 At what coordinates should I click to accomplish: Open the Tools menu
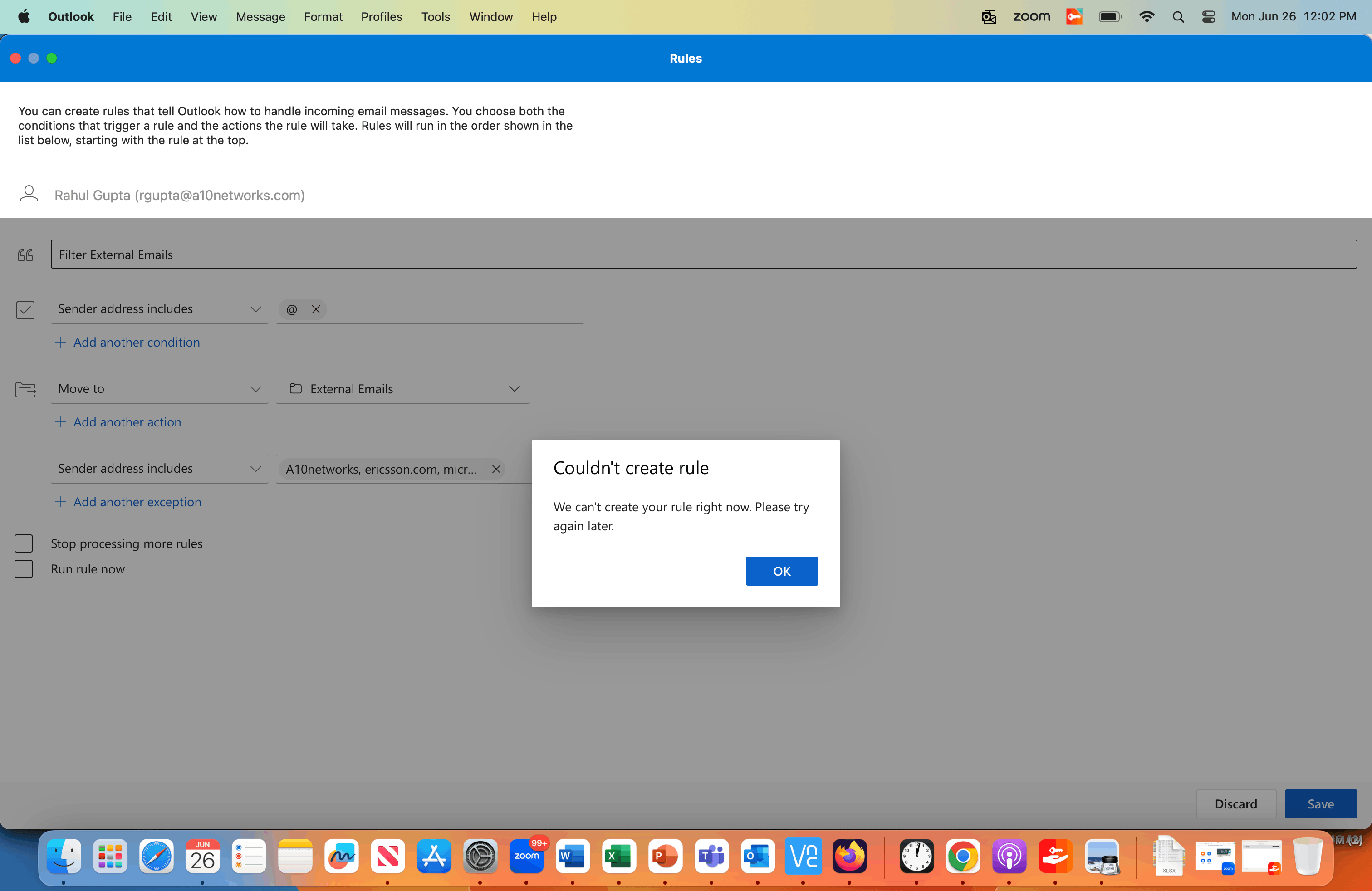(x=435, y=17)
